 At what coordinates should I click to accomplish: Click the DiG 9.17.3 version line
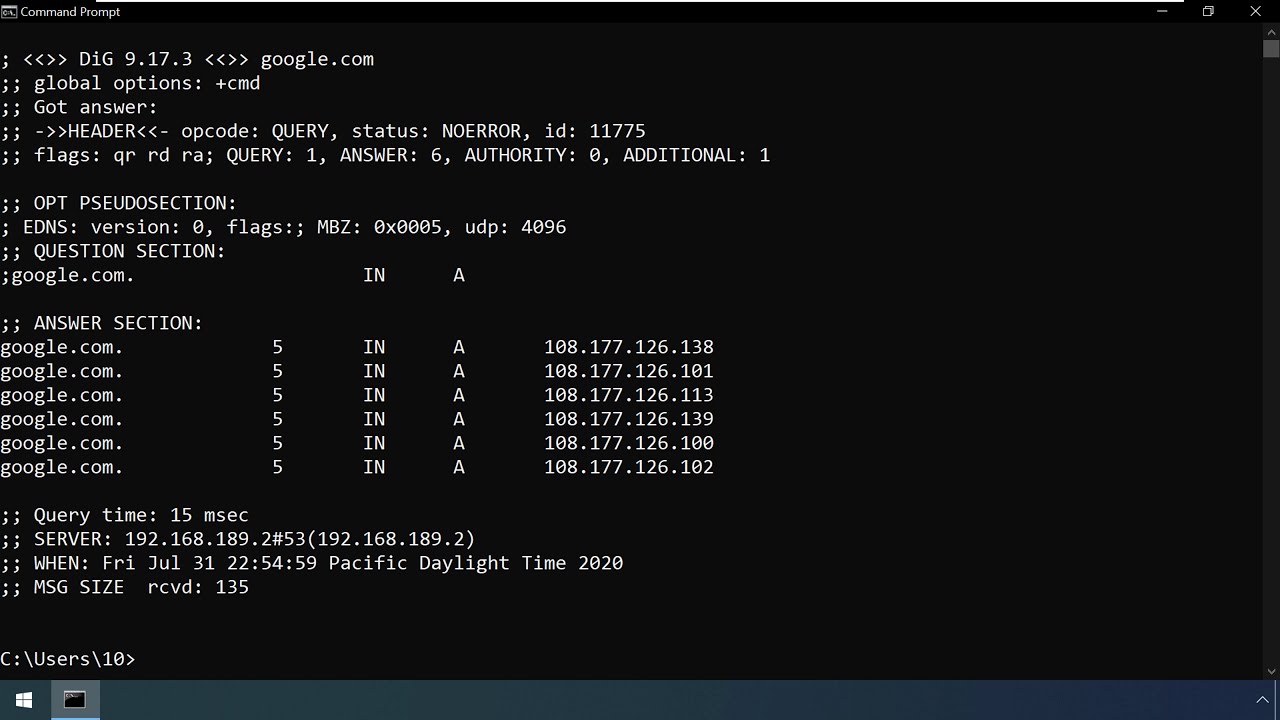coord(188,59)
